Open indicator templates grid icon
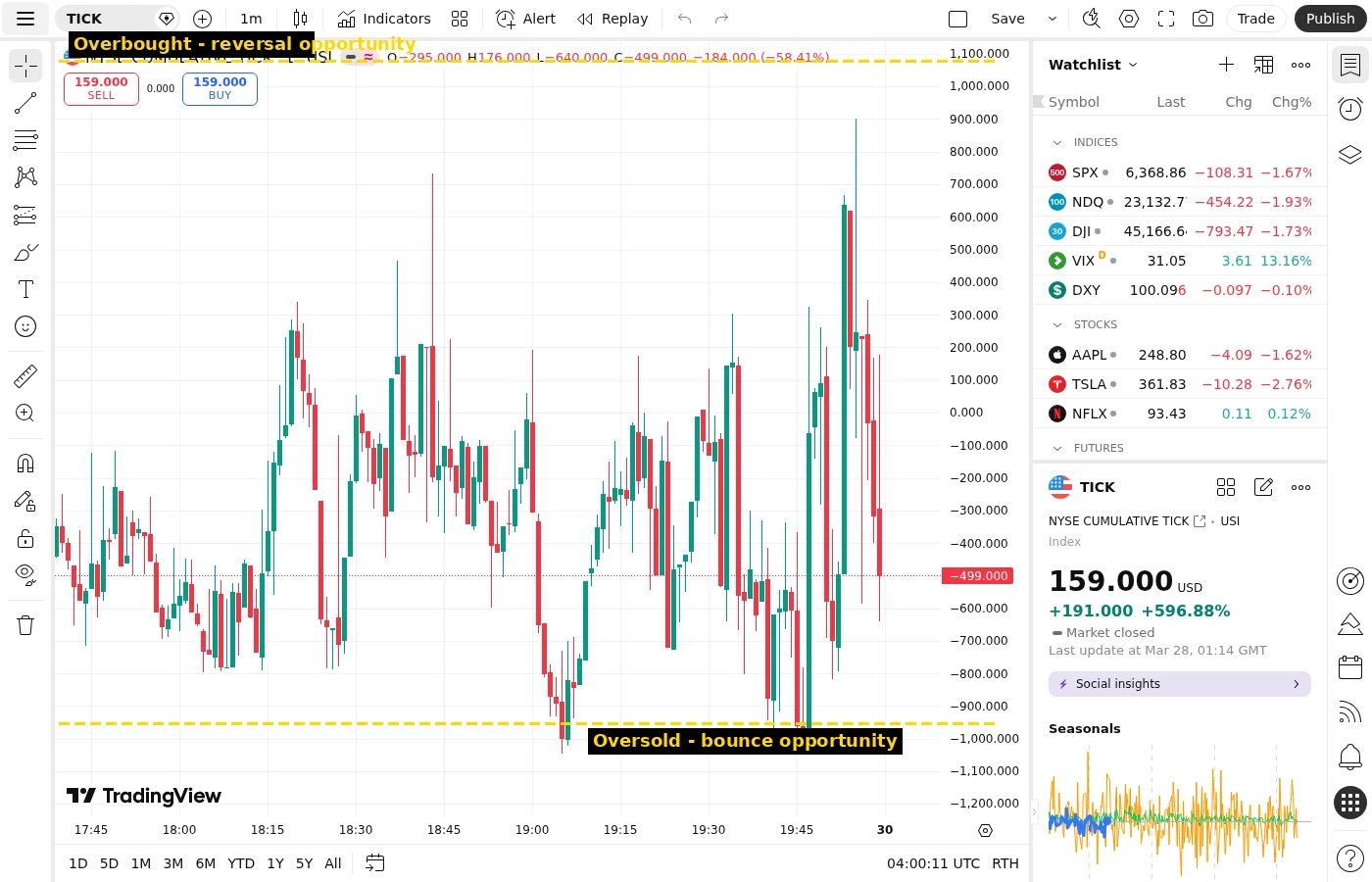 point(460,19)
